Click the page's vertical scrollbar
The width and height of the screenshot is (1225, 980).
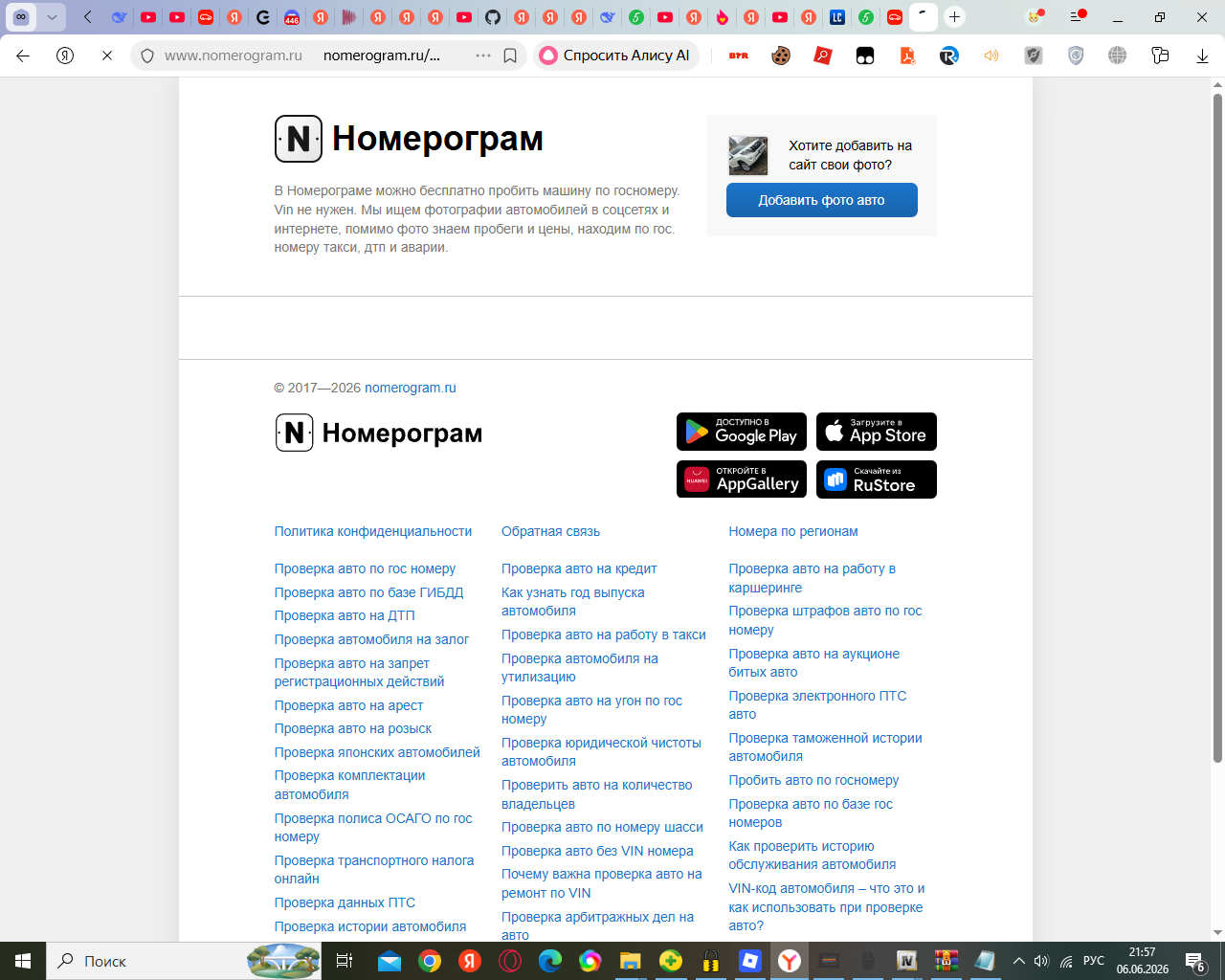coord(1217,429)
